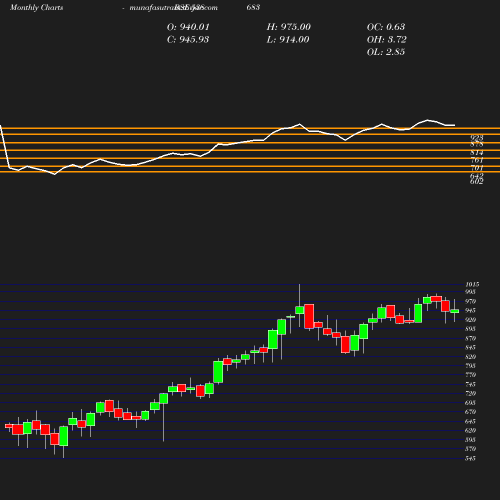The height and width of the screenshot is (500, 500).
Task: Click the 770 price axis label
Action: click(471, 375)
